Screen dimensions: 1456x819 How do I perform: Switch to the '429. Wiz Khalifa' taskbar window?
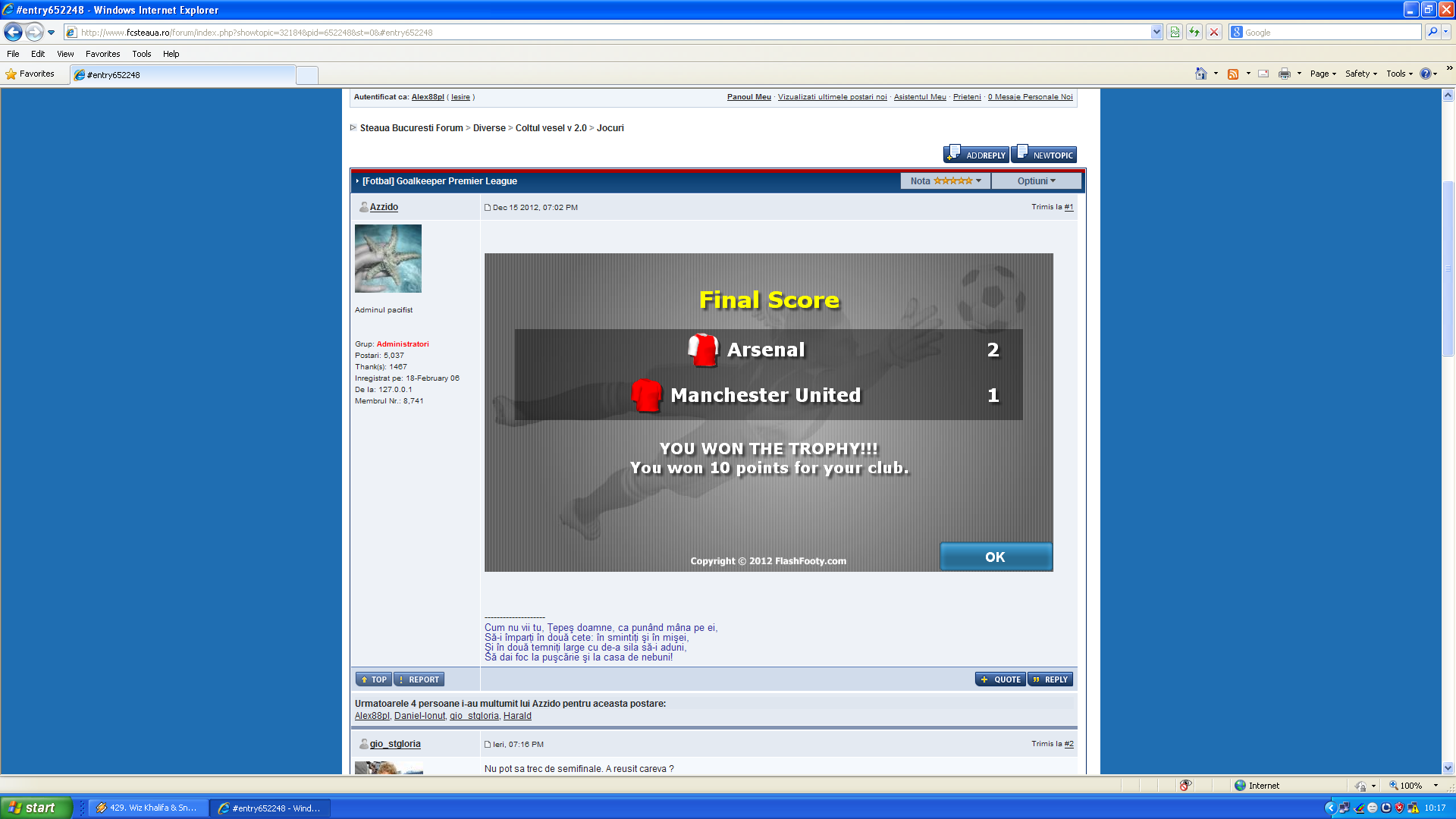147,808
